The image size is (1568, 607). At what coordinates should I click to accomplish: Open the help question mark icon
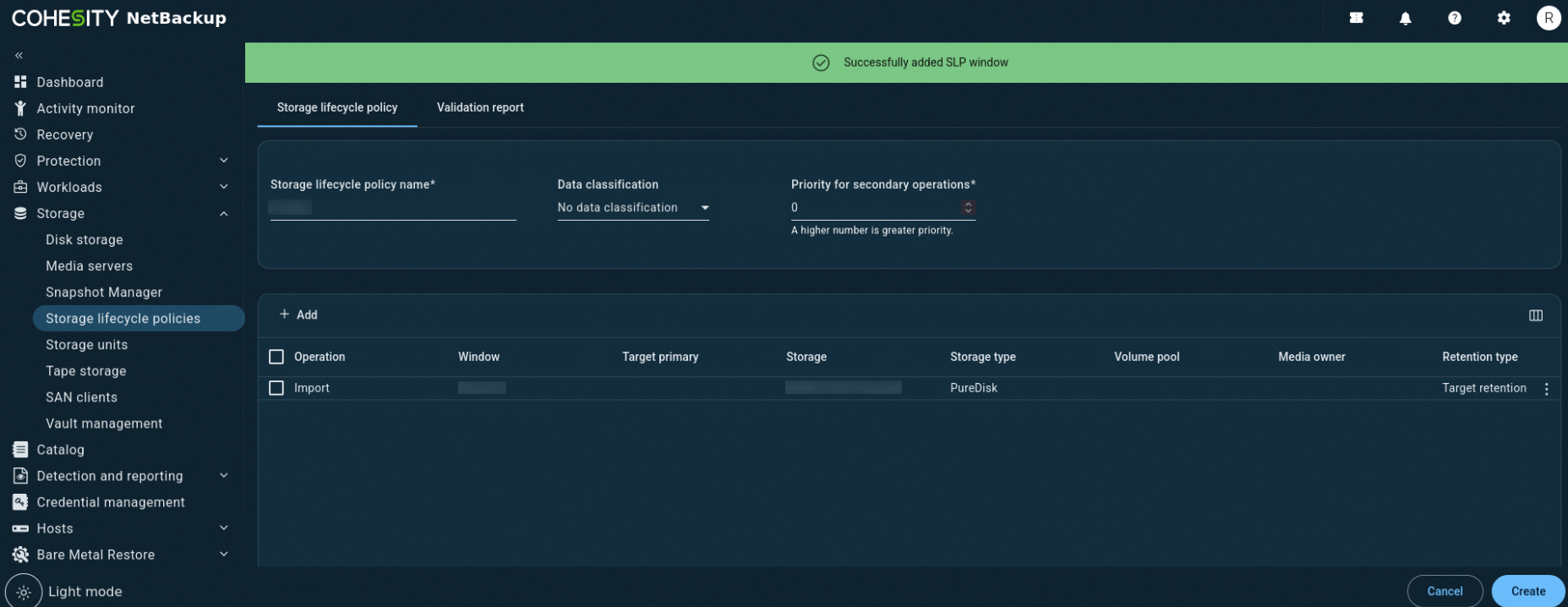pos(1455,18)
